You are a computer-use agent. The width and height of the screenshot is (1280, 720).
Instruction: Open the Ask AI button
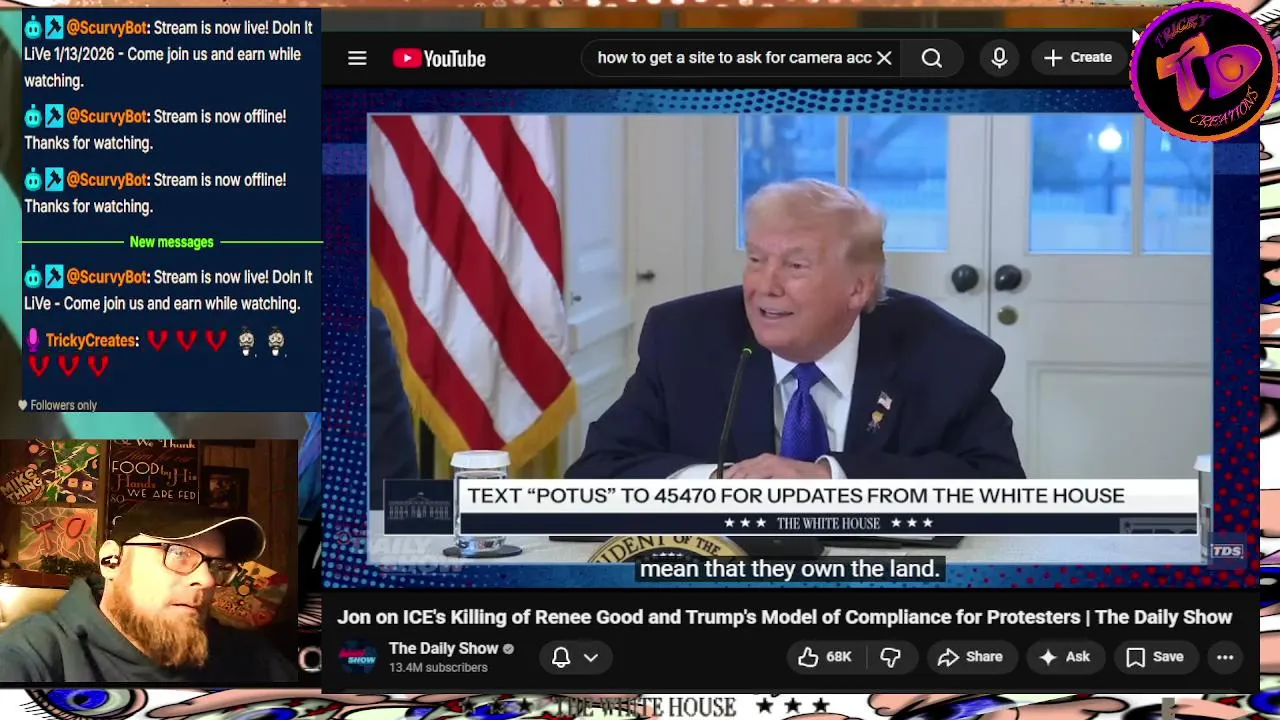pos(1064,657)
